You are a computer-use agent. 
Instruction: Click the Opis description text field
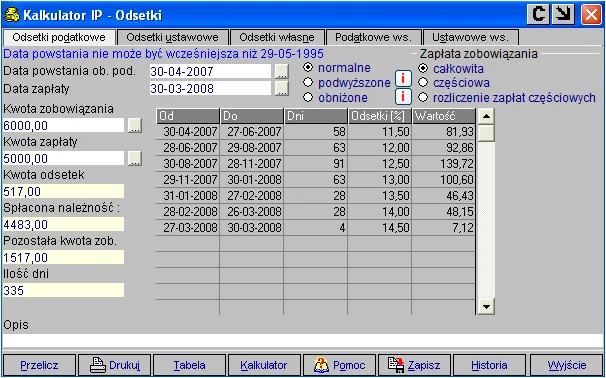[303, 341]
